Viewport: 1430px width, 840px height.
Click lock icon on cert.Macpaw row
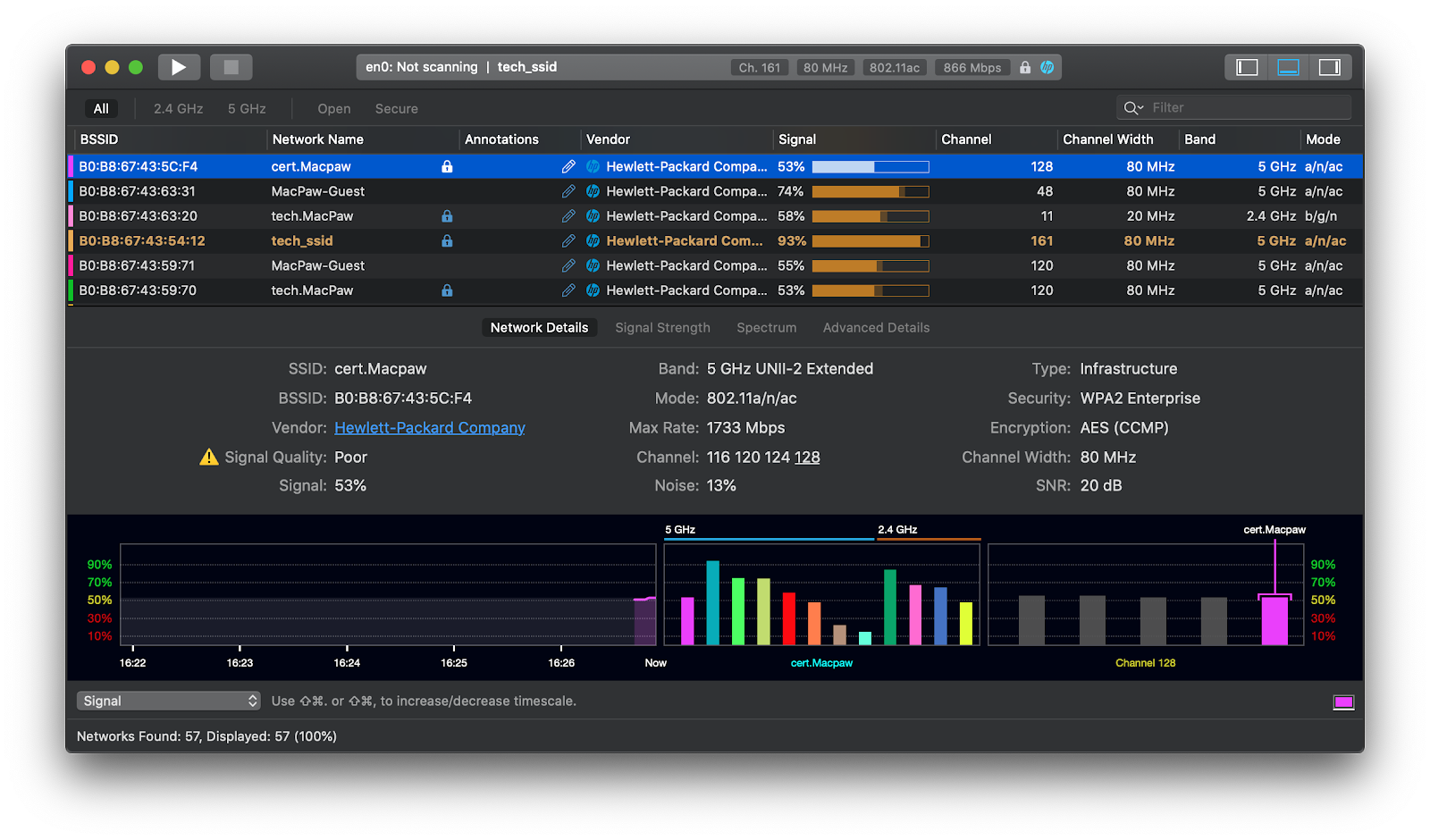click(x=447, y=166)
